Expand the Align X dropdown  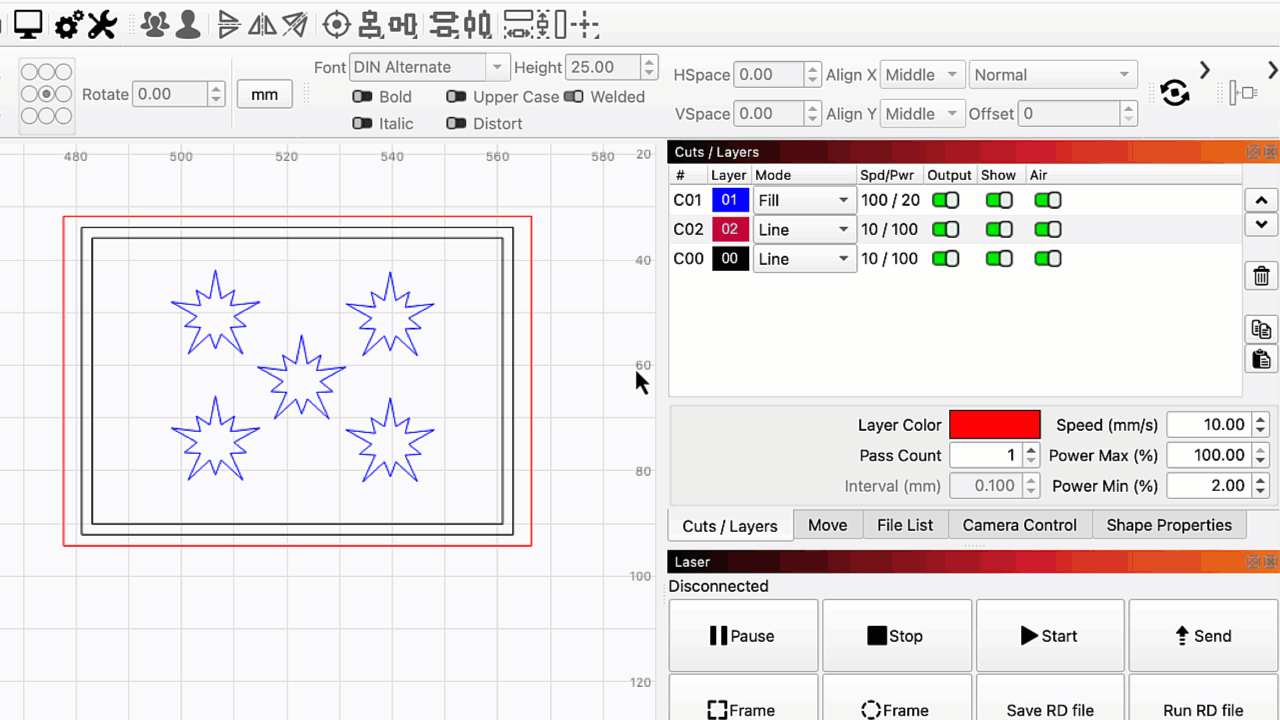(x=923, y=75)
